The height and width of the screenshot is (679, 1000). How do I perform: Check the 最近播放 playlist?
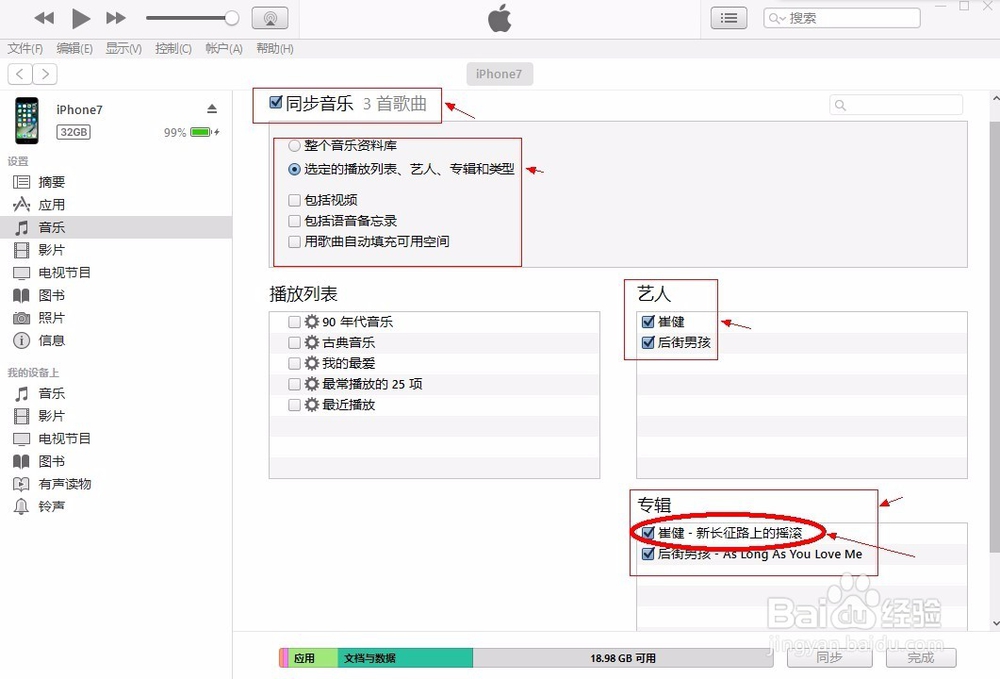tap(294, 405)
